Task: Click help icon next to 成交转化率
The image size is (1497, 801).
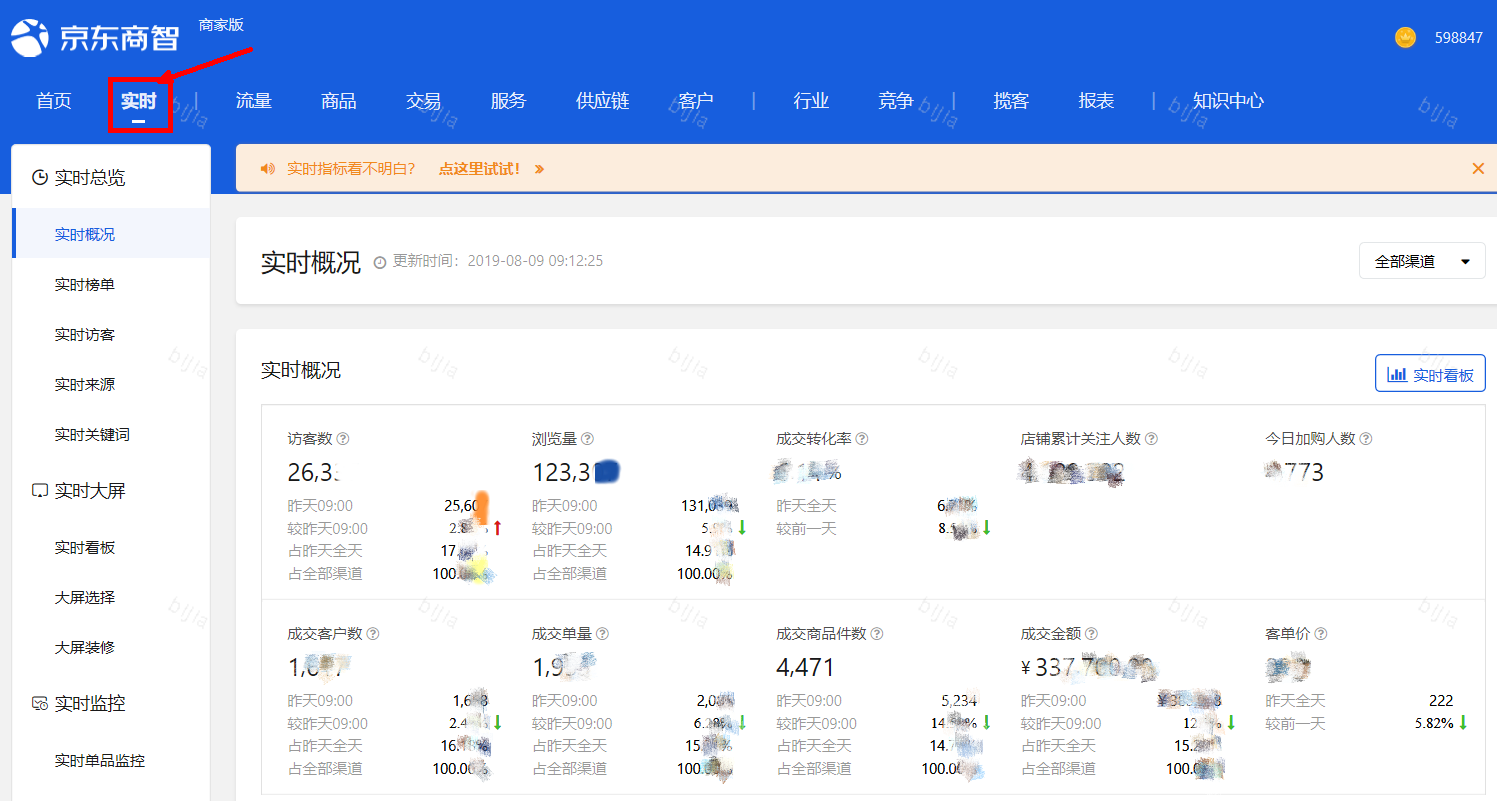Action: click(862, 439)
